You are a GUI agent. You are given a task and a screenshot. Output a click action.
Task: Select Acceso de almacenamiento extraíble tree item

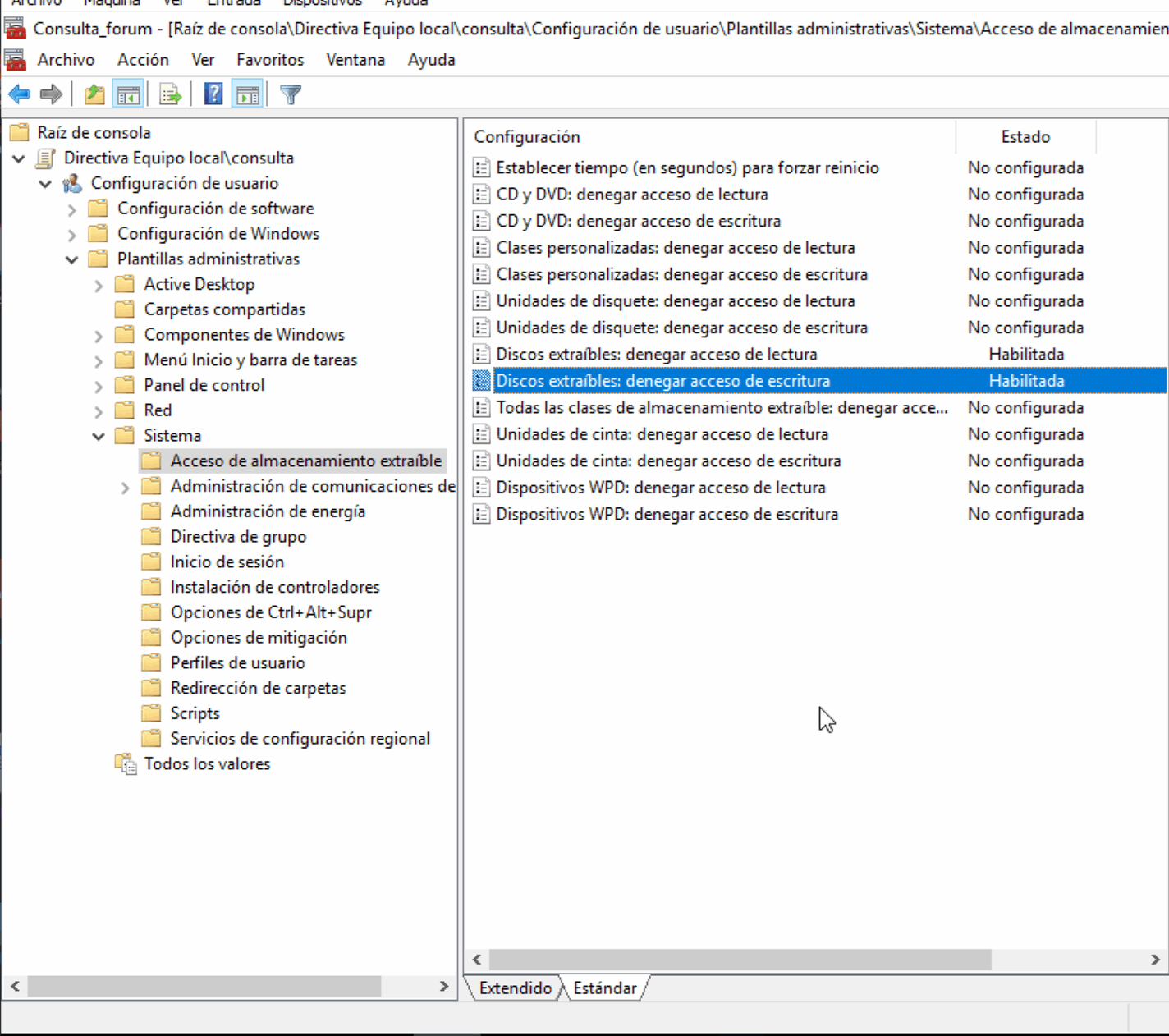click(305, 461)
